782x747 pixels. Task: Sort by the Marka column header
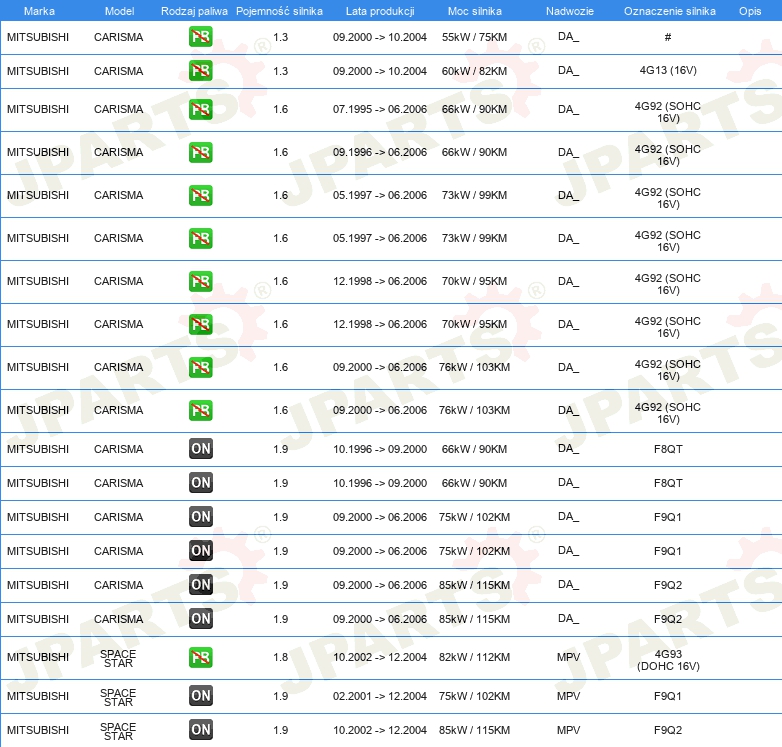pyautogui.click(x=39, y=10)
